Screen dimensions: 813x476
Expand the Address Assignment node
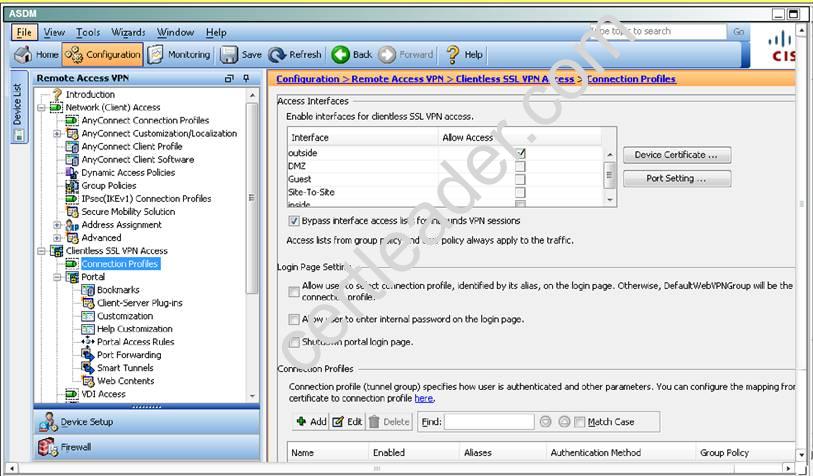(x=57, y=225)
